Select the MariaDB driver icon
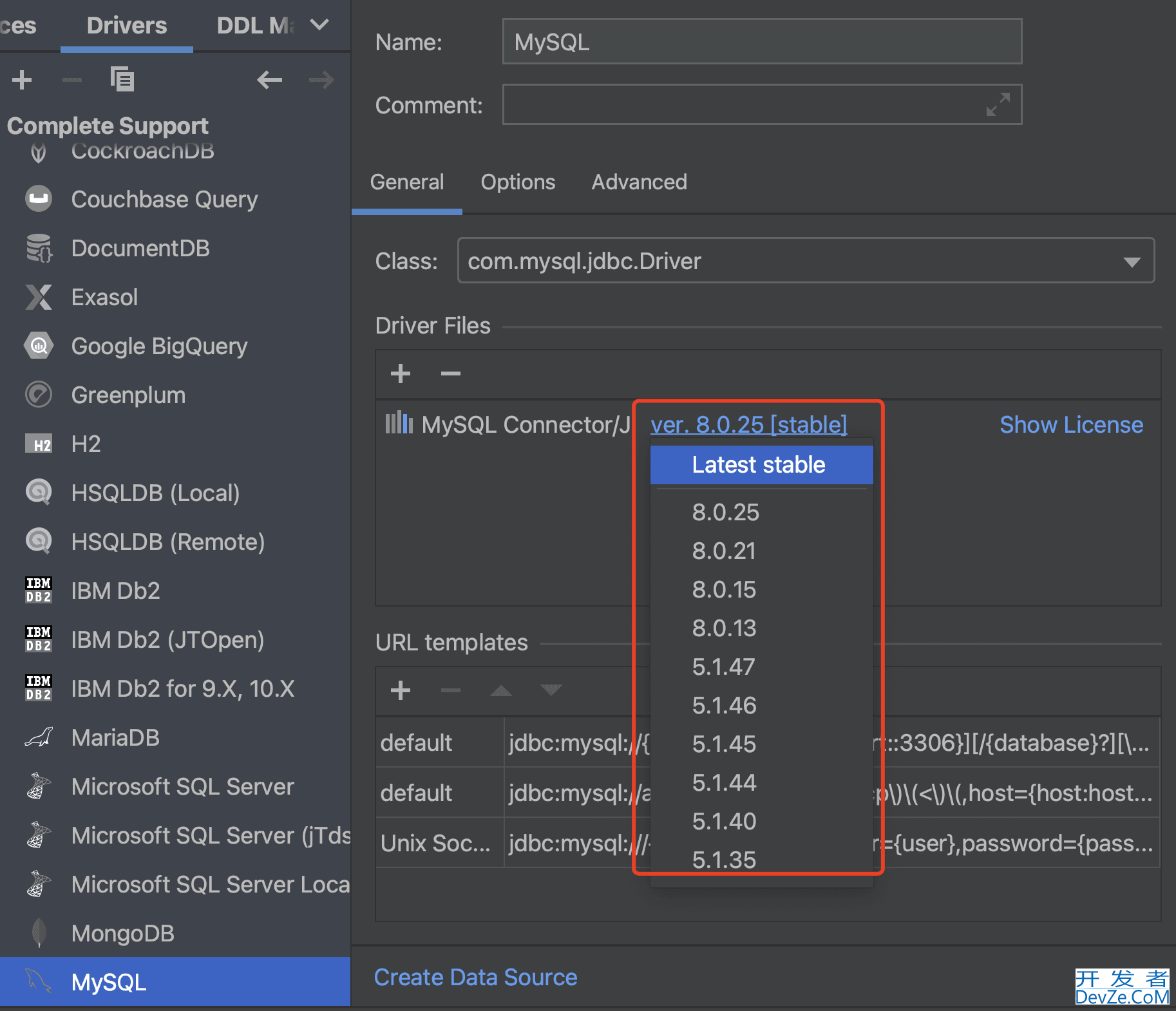This screenshot has width=1176, height=1011. click(39, 737)
